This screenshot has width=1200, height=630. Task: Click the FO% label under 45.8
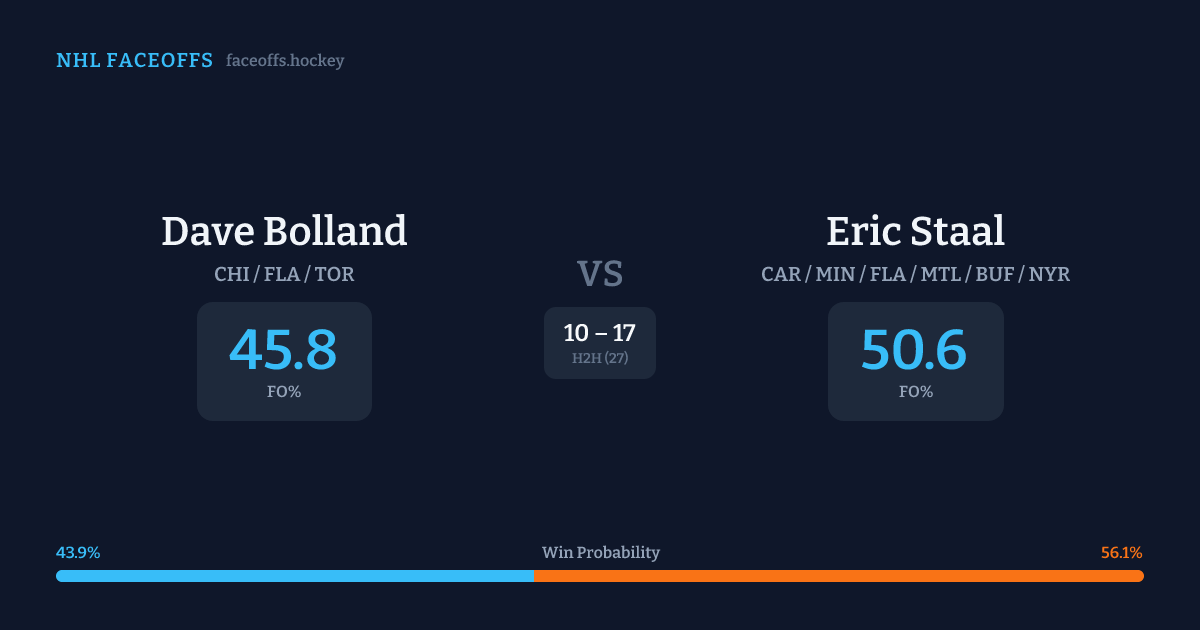[284, 392]
